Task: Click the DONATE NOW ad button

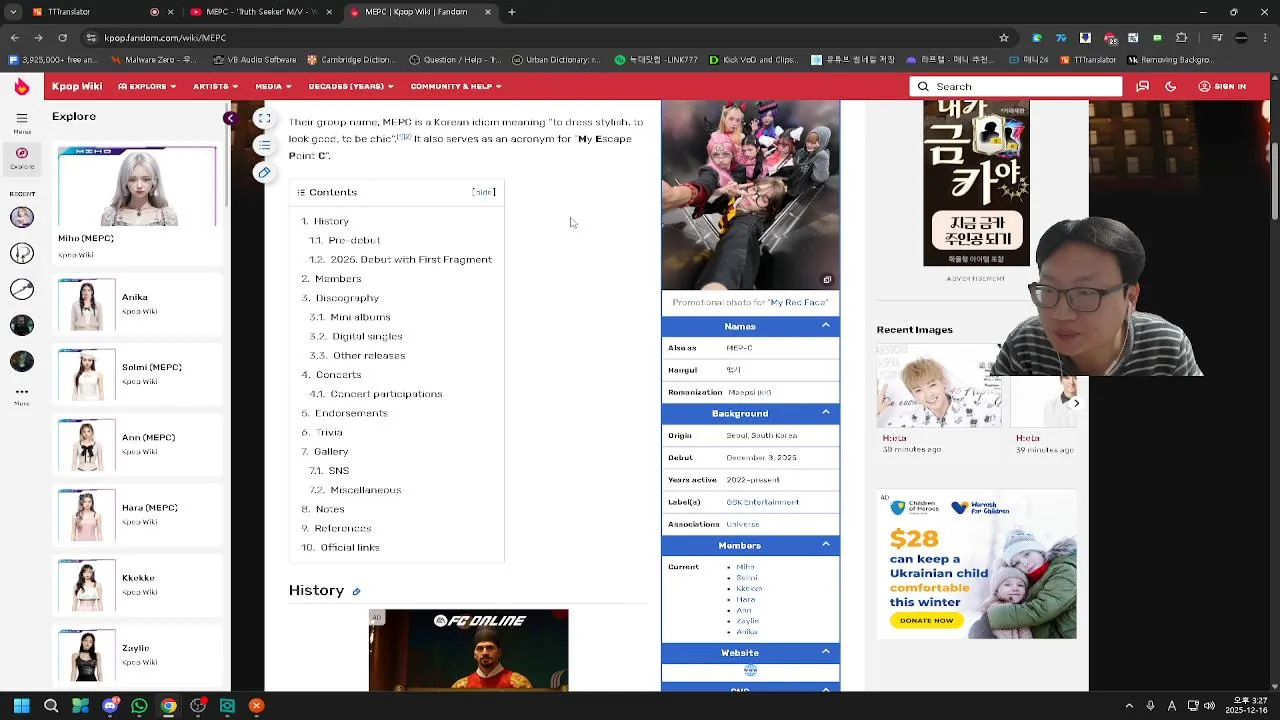Action: pyautogui.click(x=926, y=620)
